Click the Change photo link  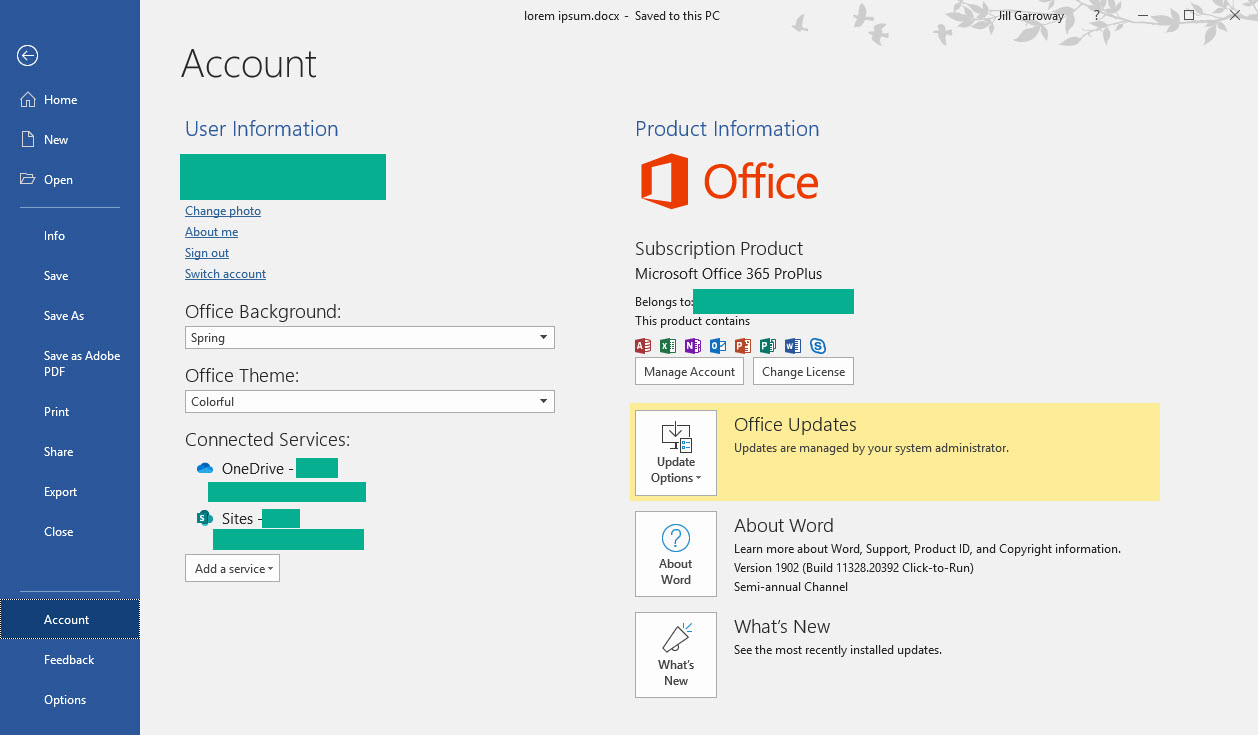pos(223,211)
